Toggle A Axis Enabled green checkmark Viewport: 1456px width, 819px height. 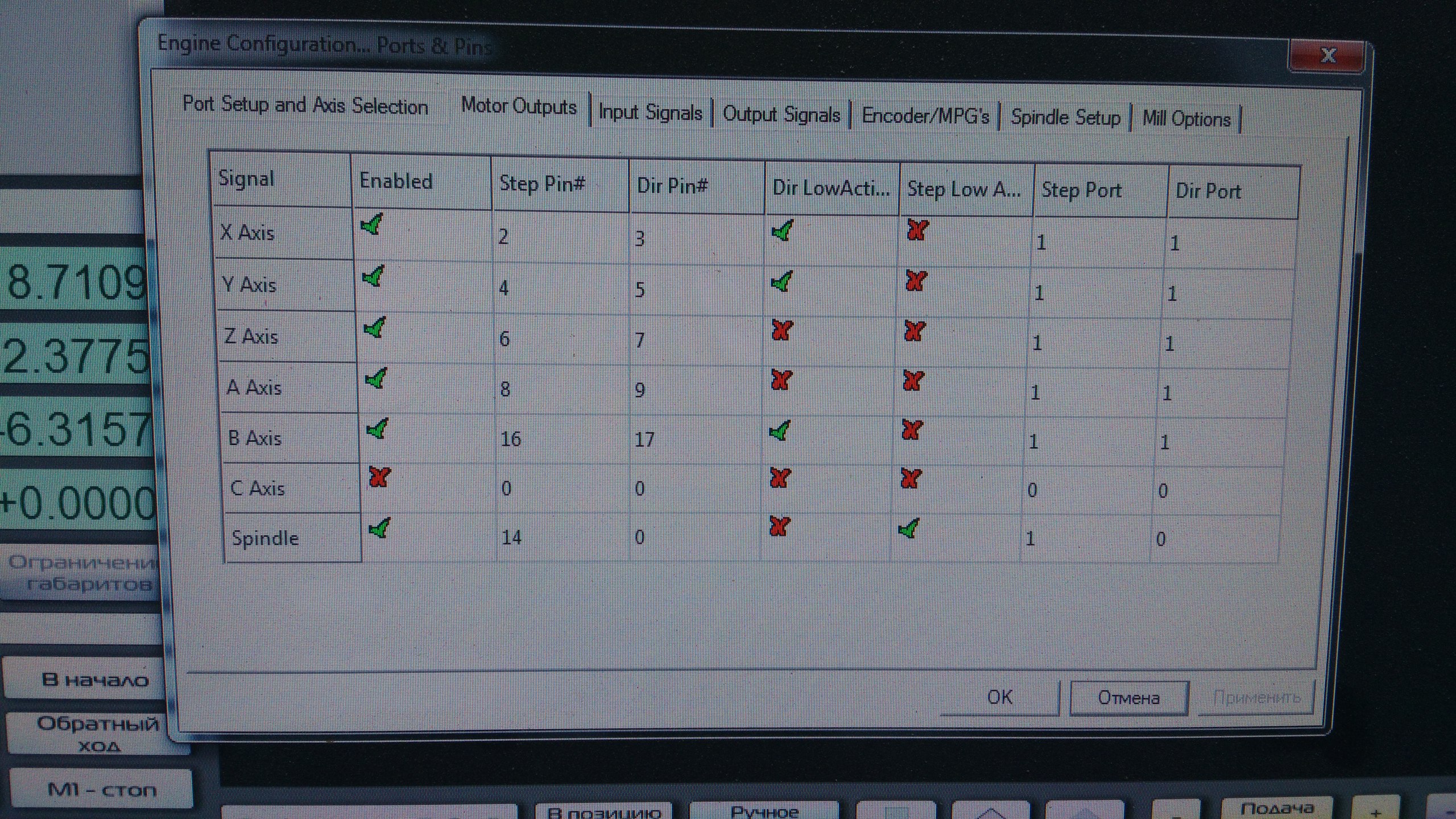tap(376, 378)
